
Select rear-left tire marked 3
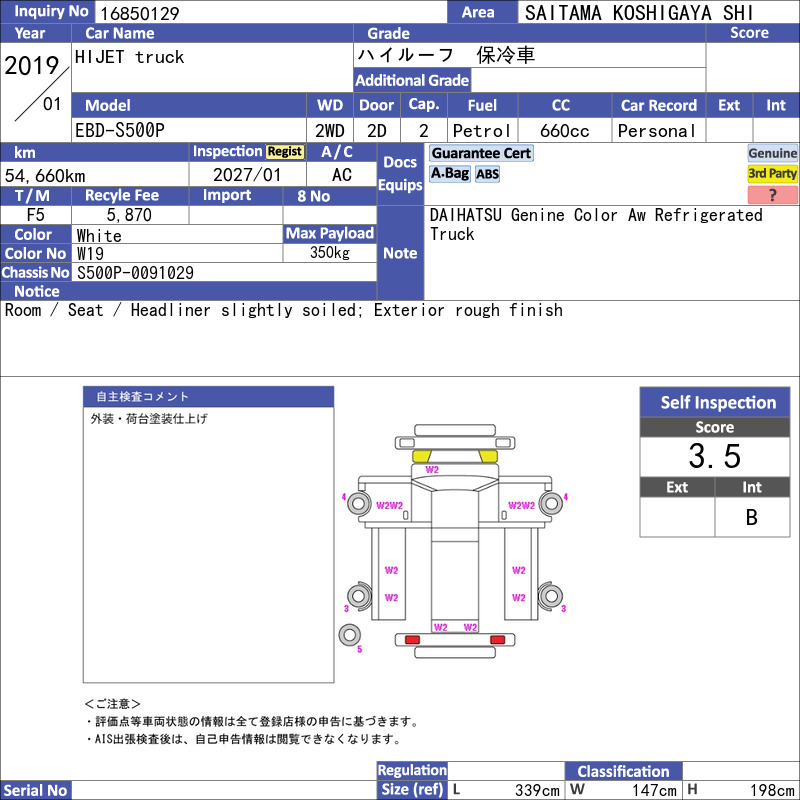coord(359,596)
